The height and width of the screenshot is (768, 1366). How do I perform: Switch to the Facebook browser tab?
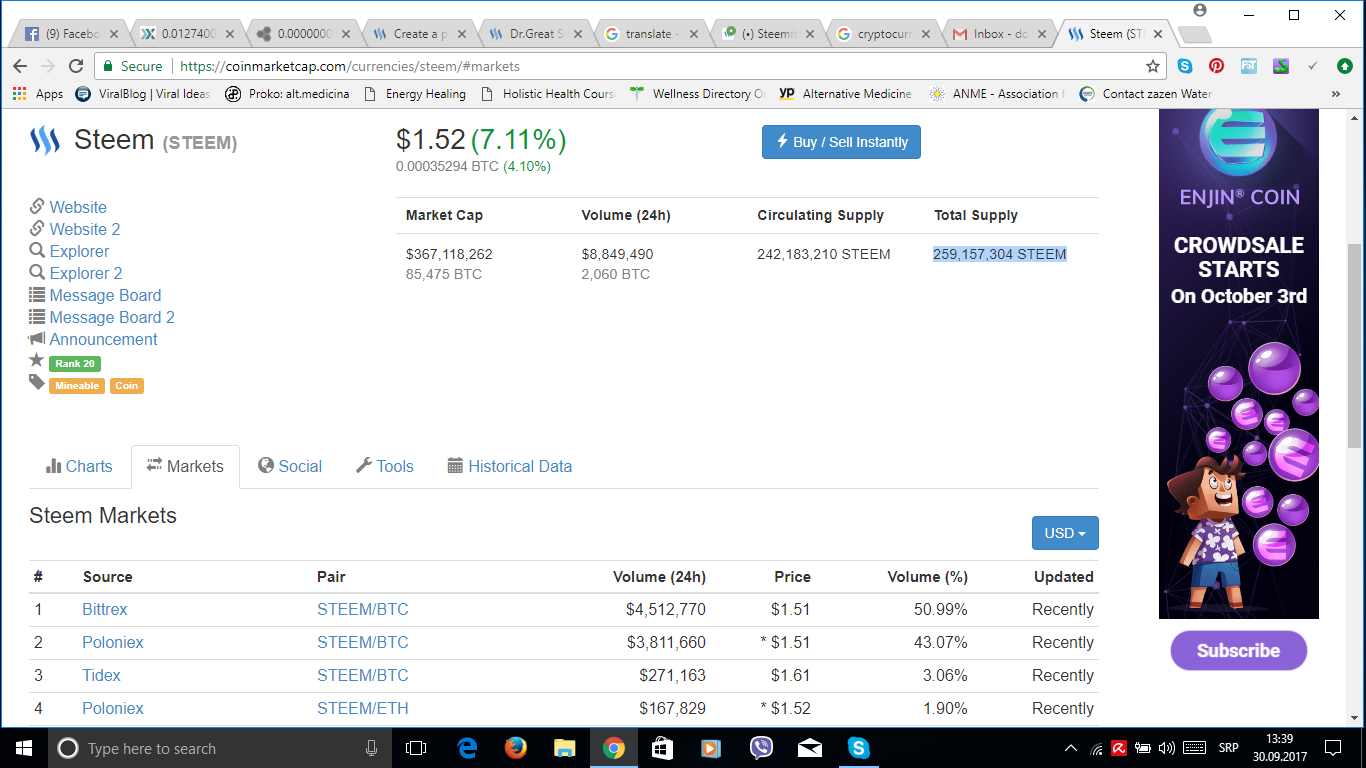pyautogui.click(x=70, y=34)
